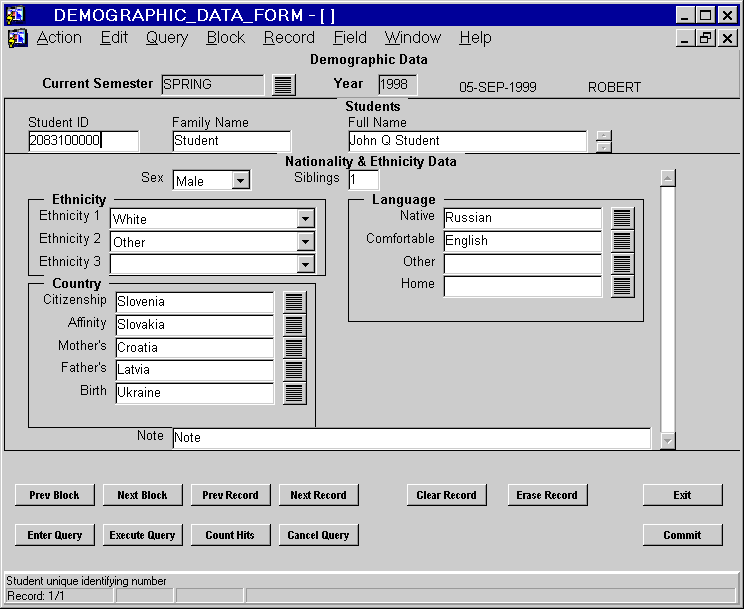Click the empty Other language field
Screen dimensions: 744x609
click(523, 264)
